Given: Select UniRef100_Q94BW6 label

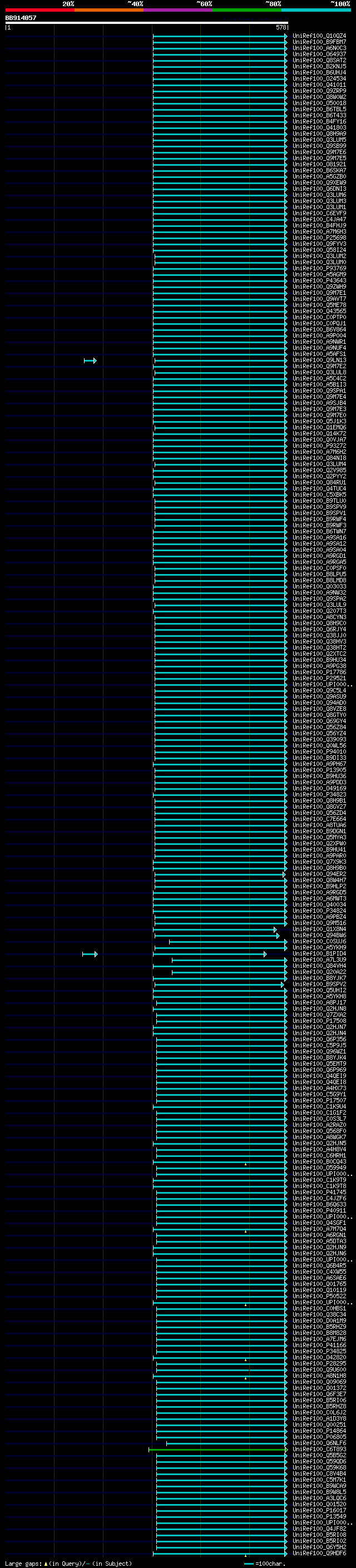Looking at the screenshot, I should [x=319, y=936].
